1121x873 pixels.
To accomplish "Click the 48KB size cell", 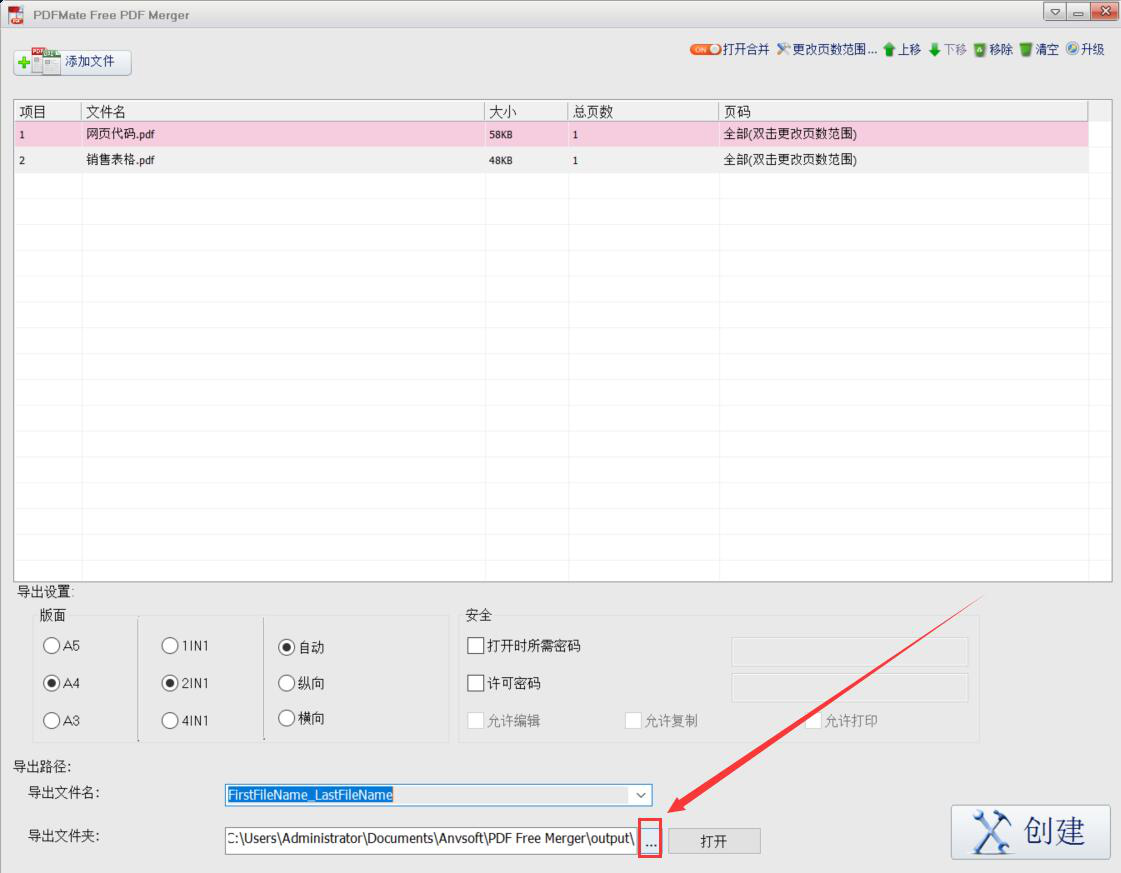I will tap(527, 160).
